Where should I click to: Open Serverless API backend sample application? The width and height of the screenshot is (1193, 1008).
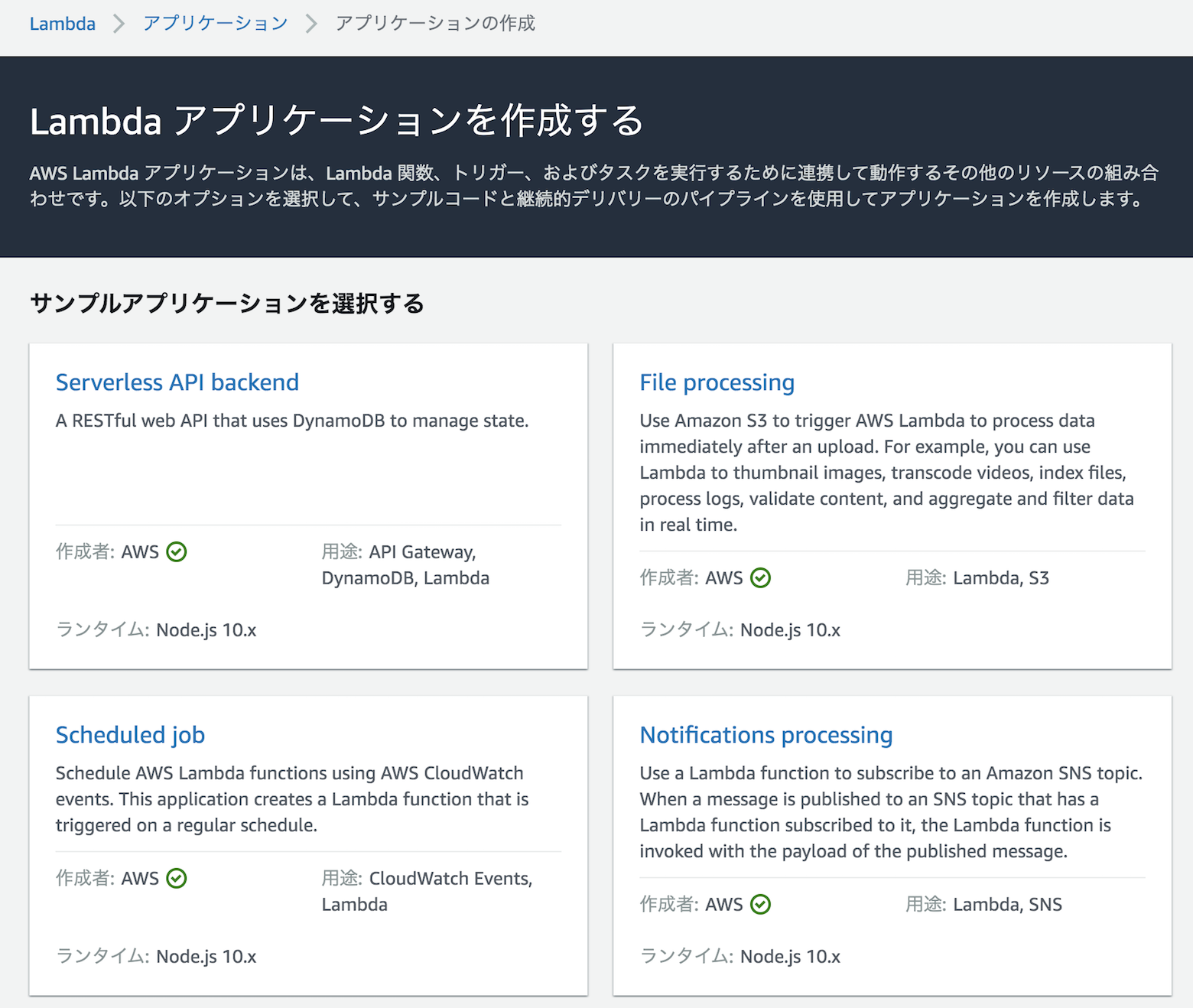177,382
